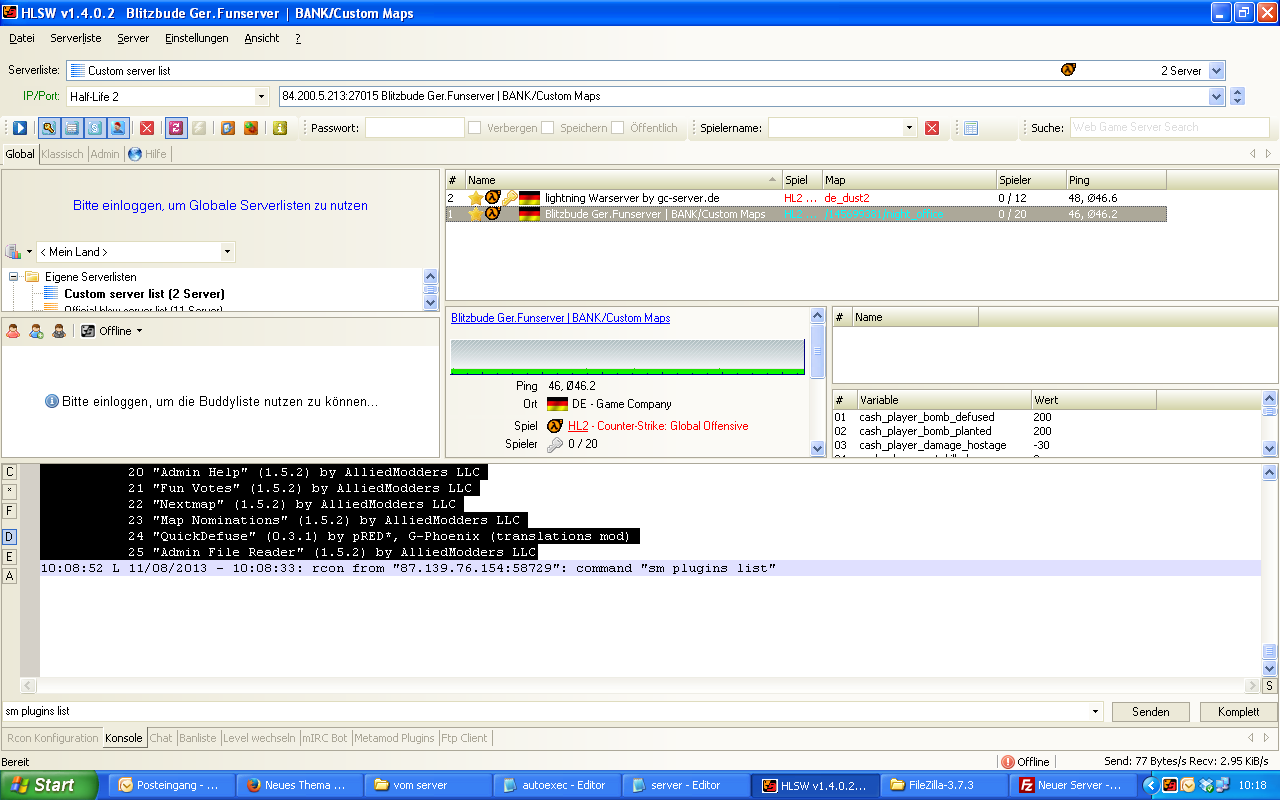Open Blitzbude Ger.Funserver link in details
This screenshot has height=800, width=1280.
(560, 318)
